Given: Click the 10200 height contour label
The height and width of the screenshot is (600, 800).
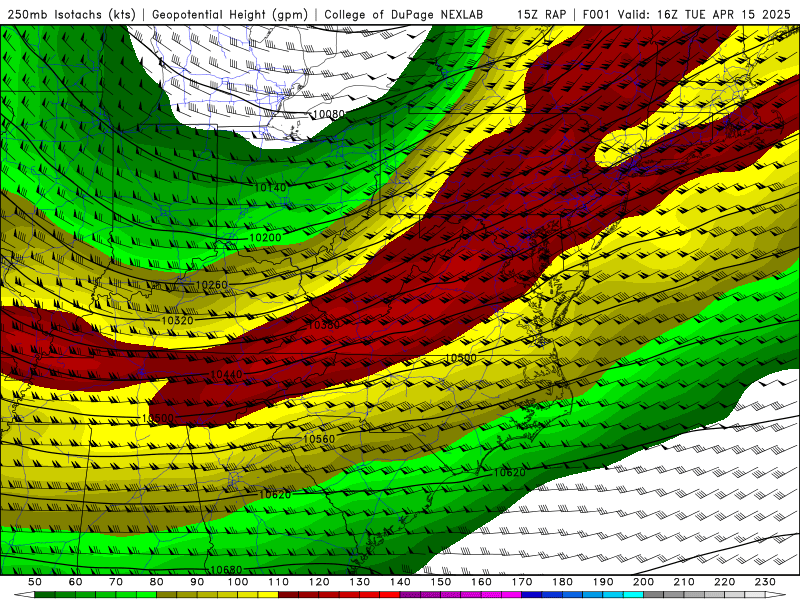Looking at the screenshot, I should 265,238.
